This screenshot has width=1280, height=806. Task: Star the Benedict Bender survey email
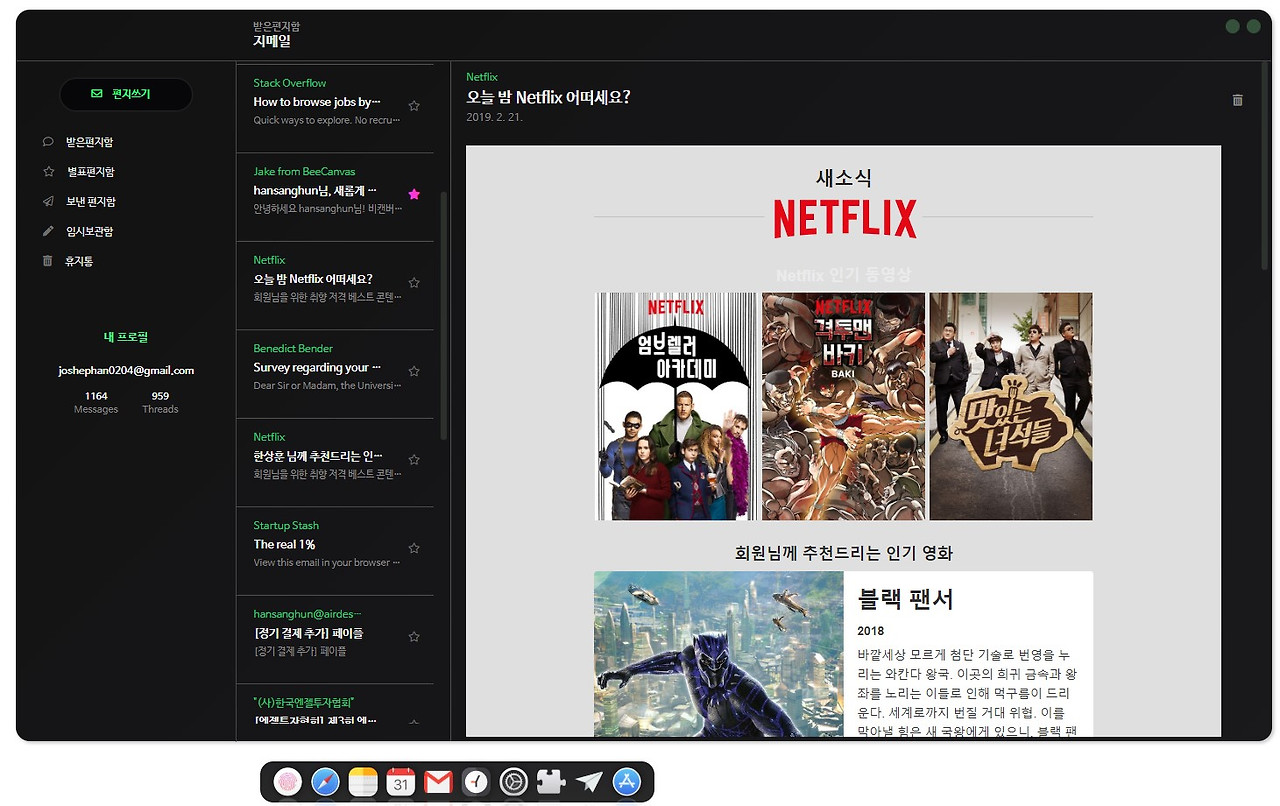414,371
